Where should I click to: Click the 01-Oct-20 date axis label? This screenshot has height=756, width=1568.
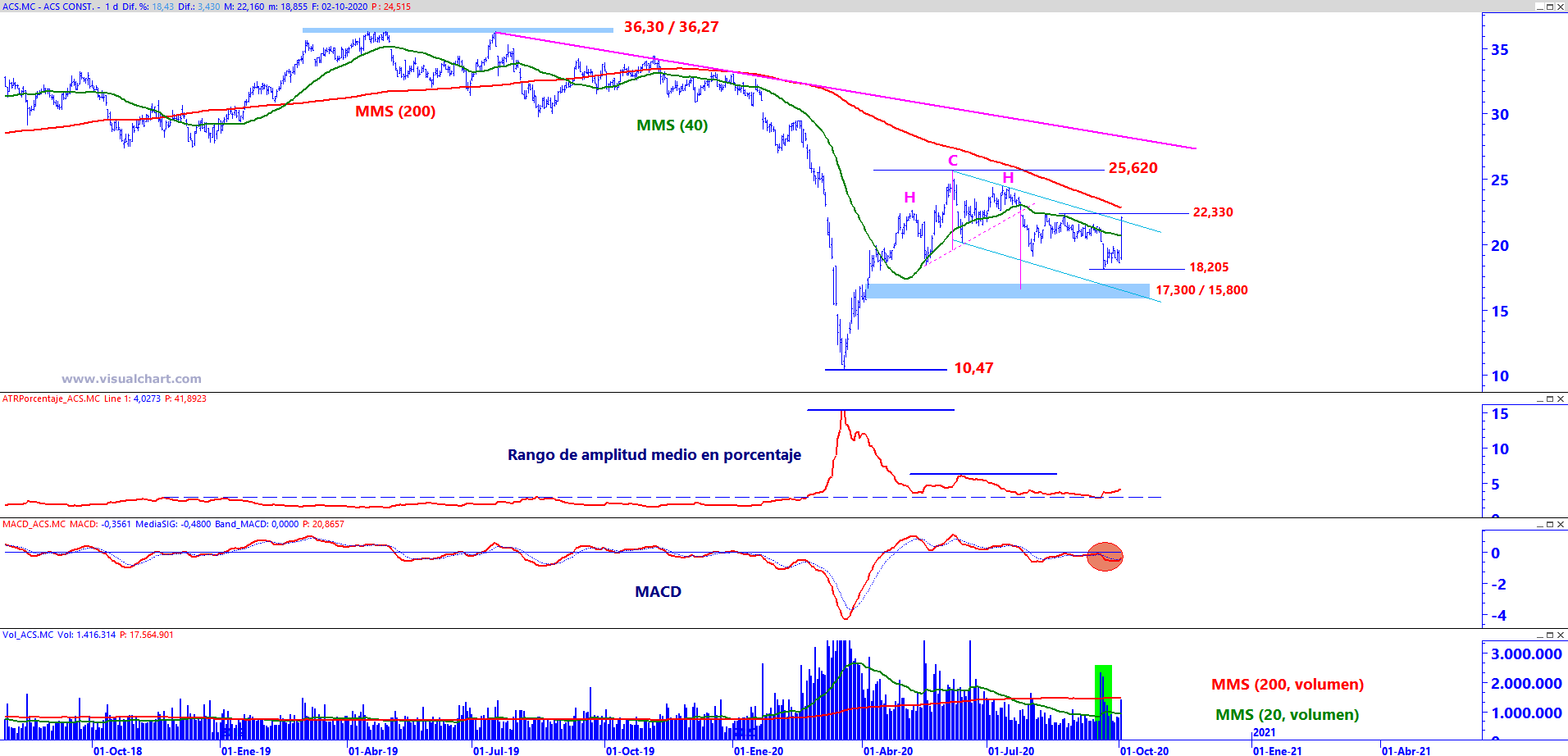click(x=1145, y=751)
